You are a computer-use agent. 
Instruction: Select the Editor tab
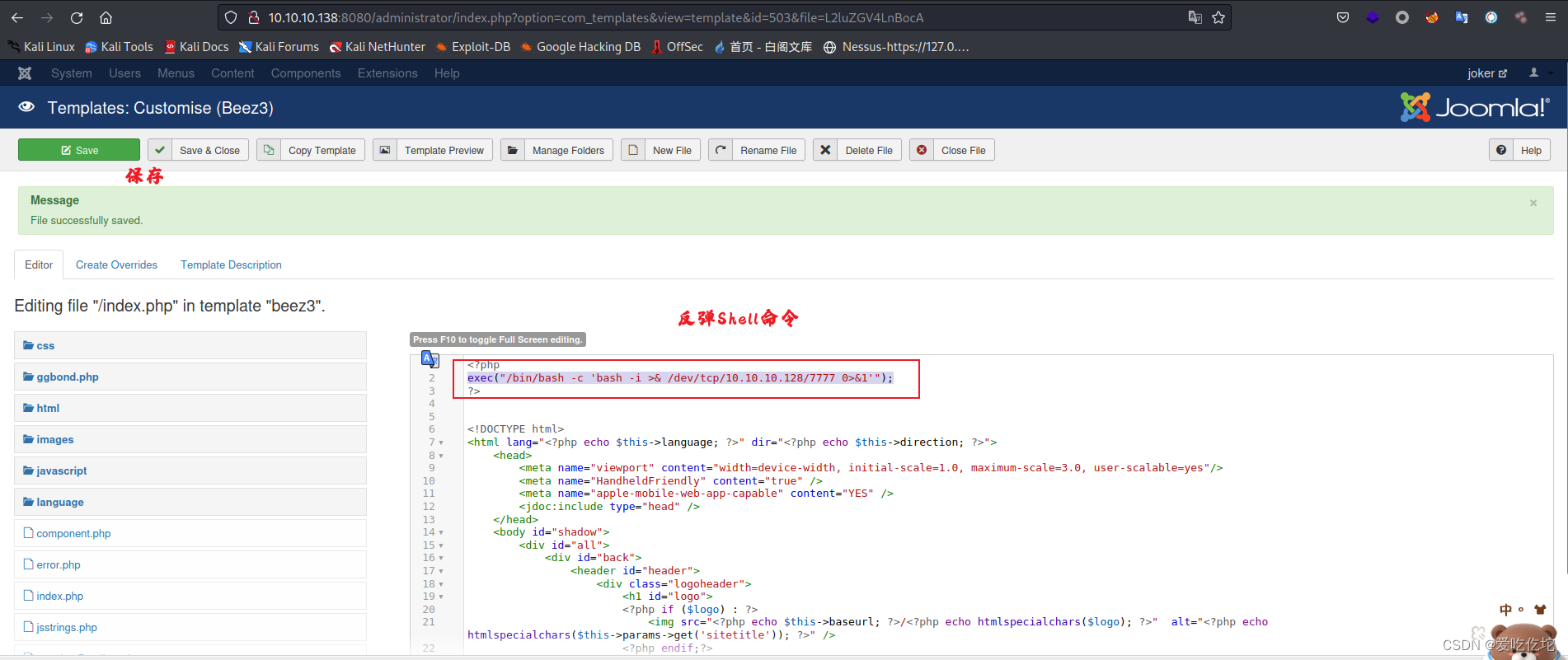39,264
